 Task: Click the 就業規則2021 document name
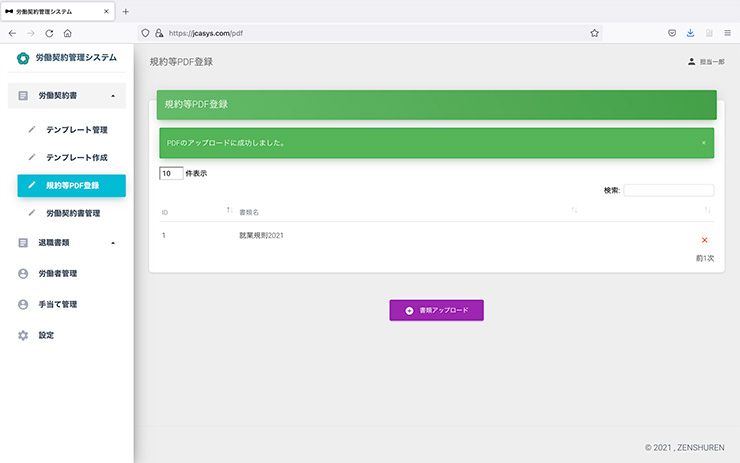261,236
